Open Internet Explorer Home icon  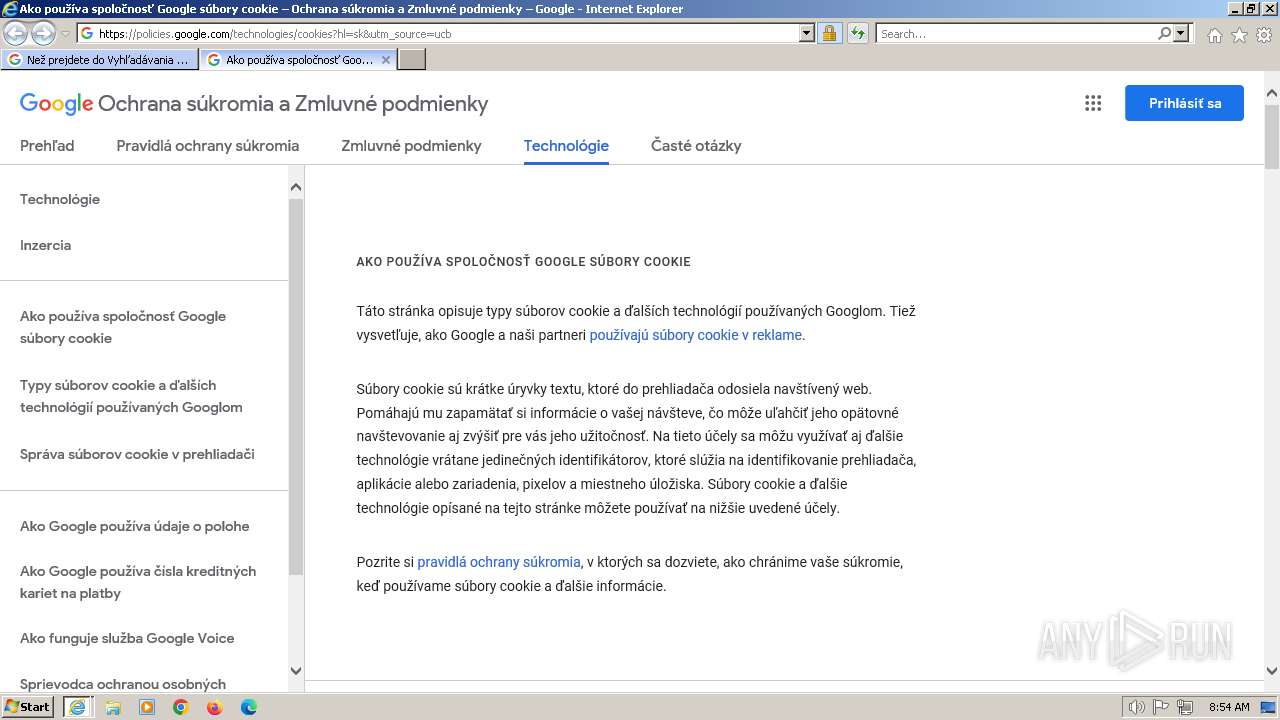tap(1214, 35)
